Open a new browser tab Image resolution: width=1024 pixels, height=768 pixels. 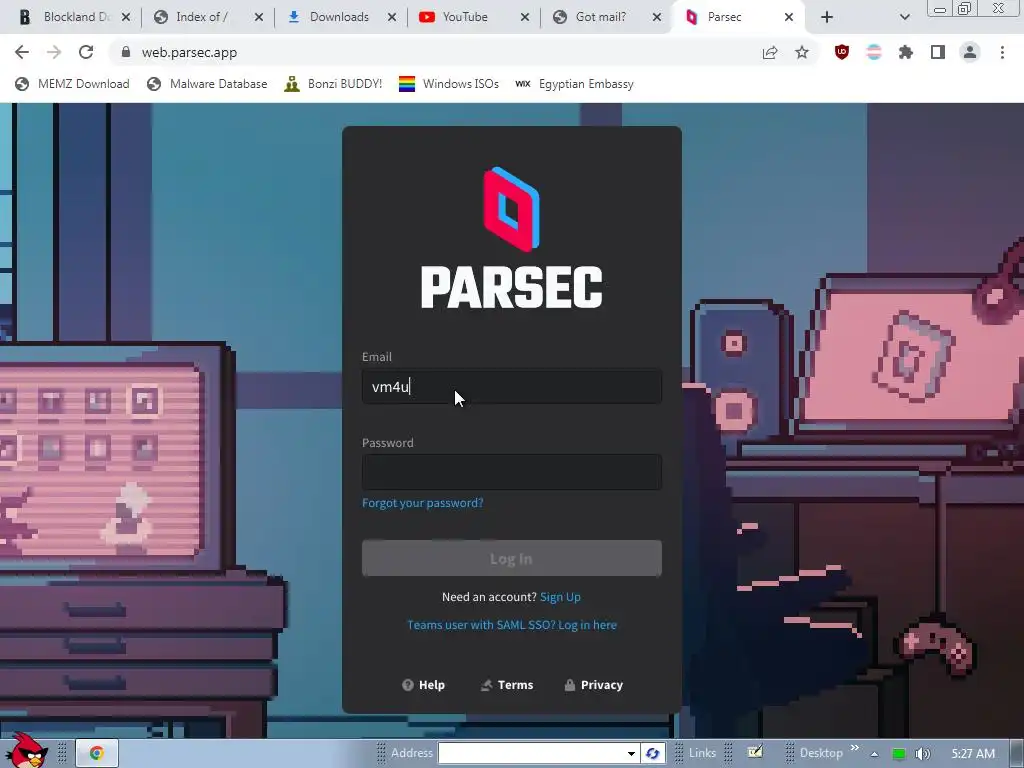point(827,17)
